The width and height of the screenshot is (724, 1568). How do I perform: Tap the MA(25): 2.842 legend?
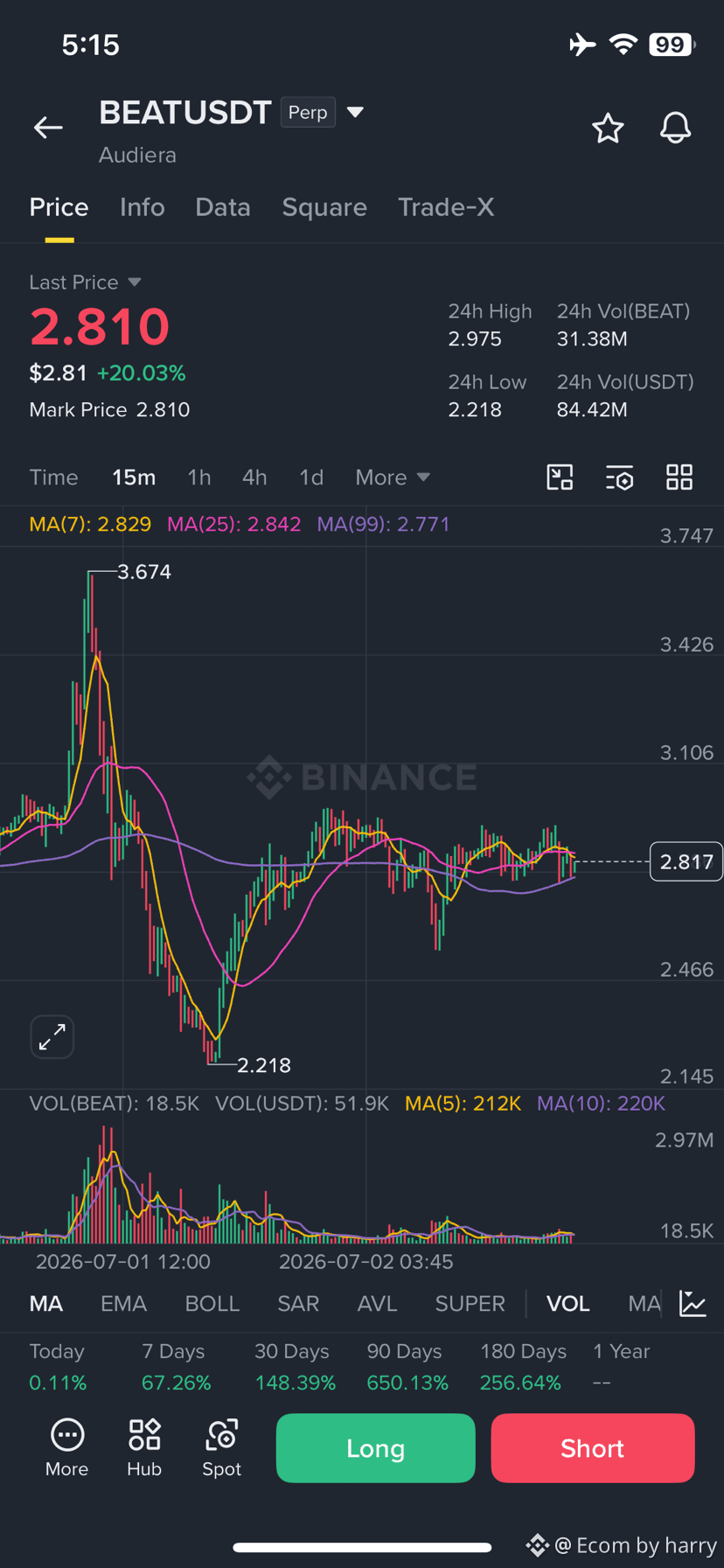point(234,525)
